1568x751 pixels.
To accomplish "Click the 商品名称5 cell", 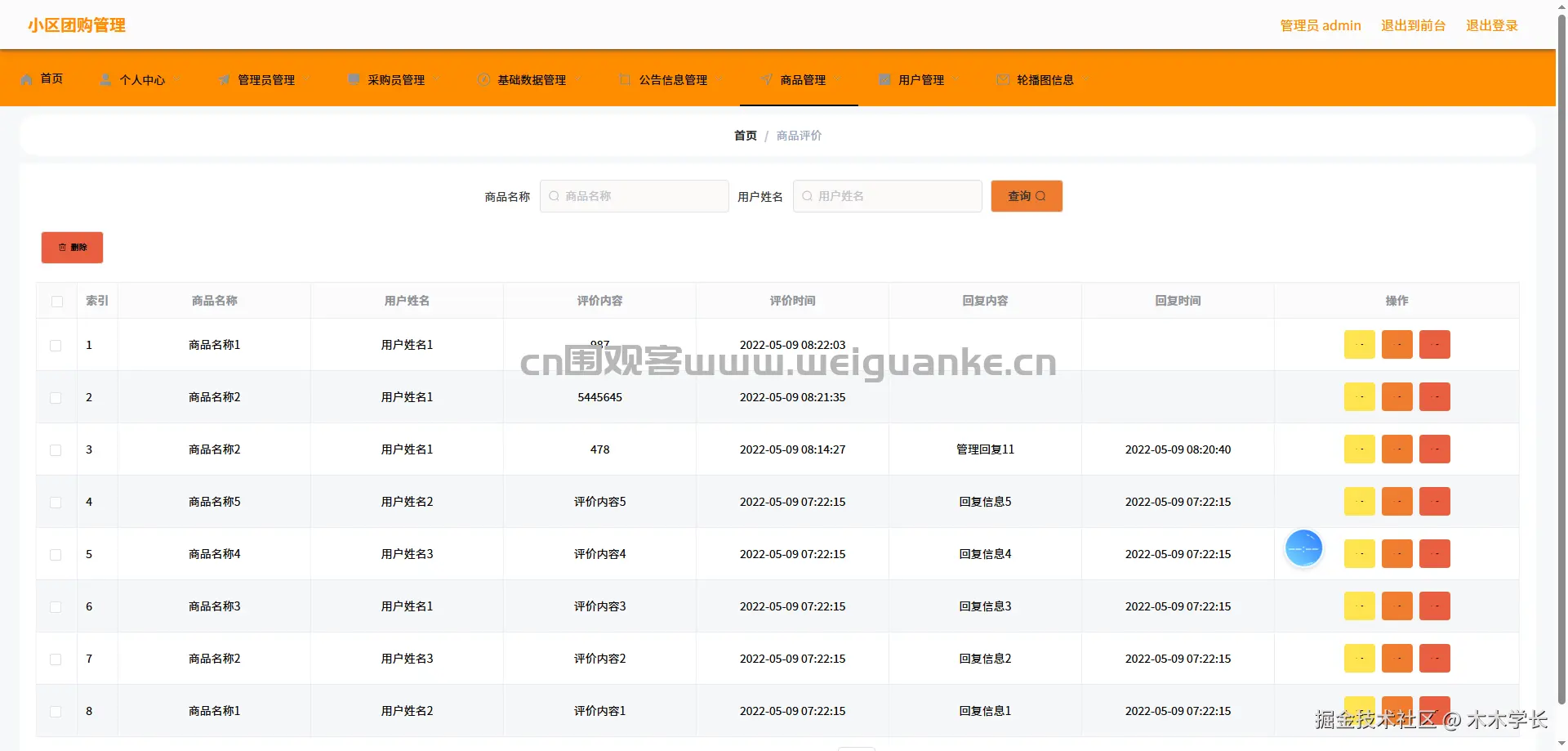I will click(x=214, y=502).
